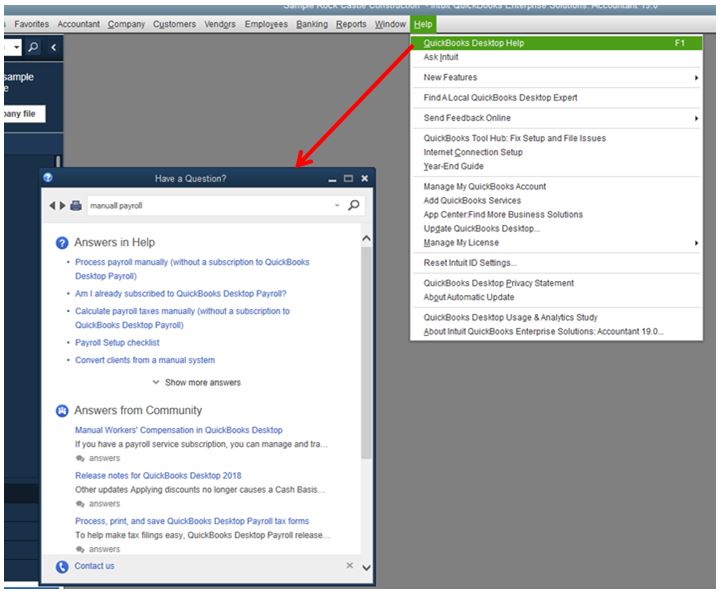The height and width of the screenshot is (597, 721).
Task: Dismiss the Contact us bar with X
Action: click(x=349, y=565)
